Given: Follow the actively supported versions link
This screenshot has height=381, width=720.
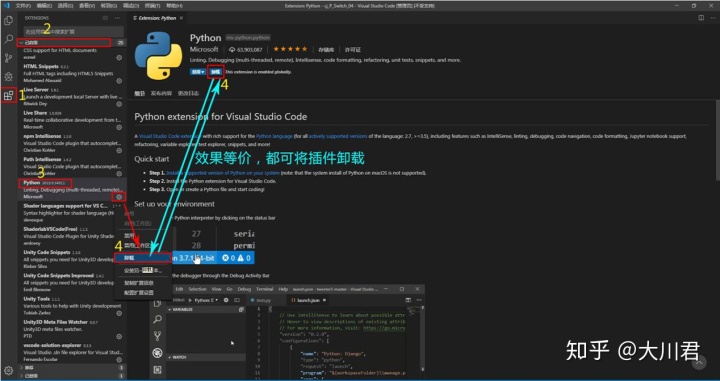Looking at the screenshot, I should [338, 136].
